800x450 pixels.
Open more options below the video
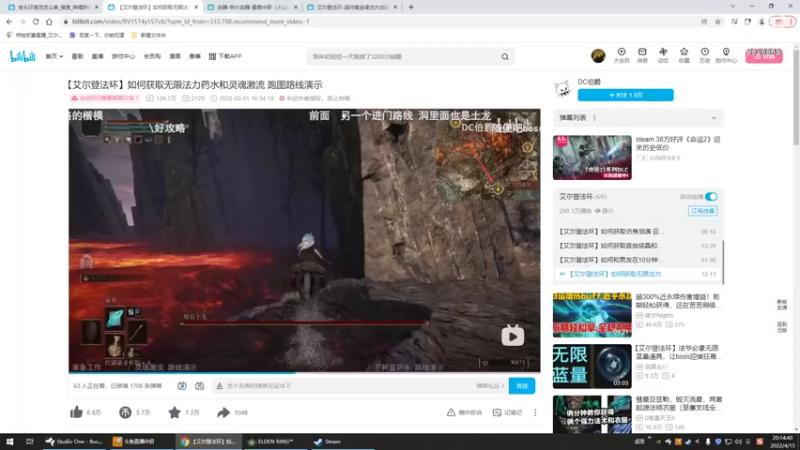click(x=535, y=412)
